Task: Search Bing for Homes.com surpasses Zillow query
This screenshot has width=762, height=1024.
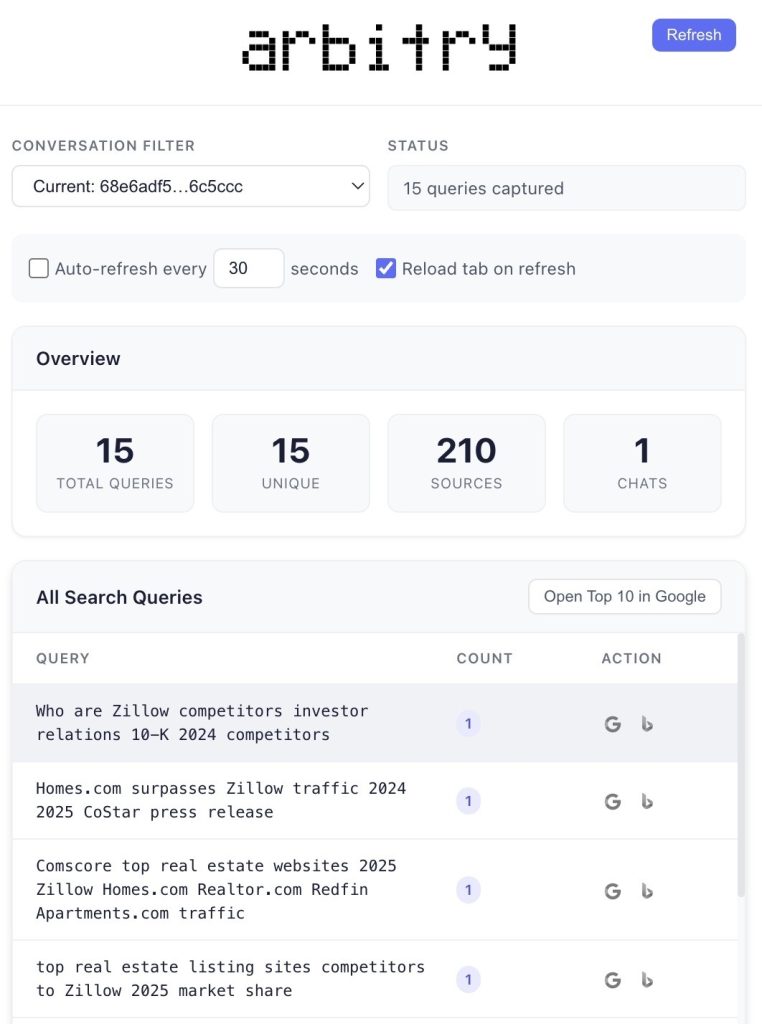Action: pos(647,801)
